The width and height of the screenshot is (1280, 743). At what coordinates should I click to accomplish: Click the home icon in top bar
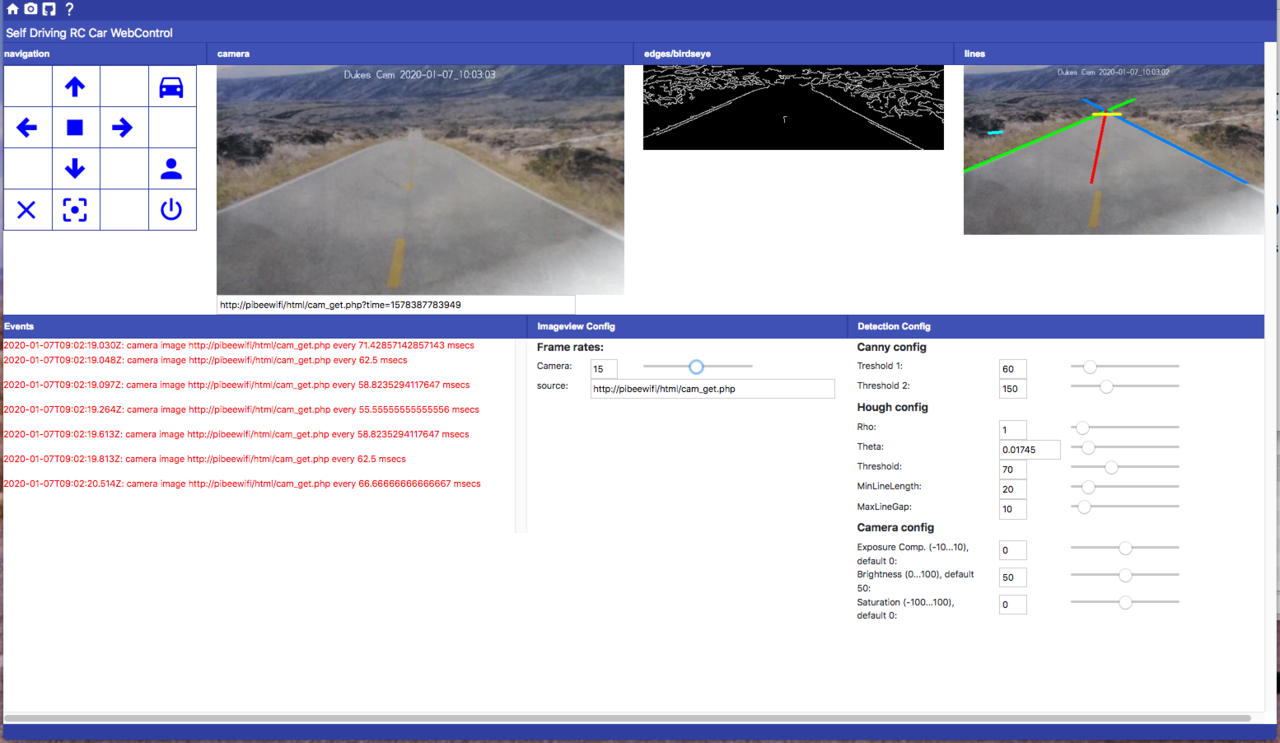click(x=13, y=9)
